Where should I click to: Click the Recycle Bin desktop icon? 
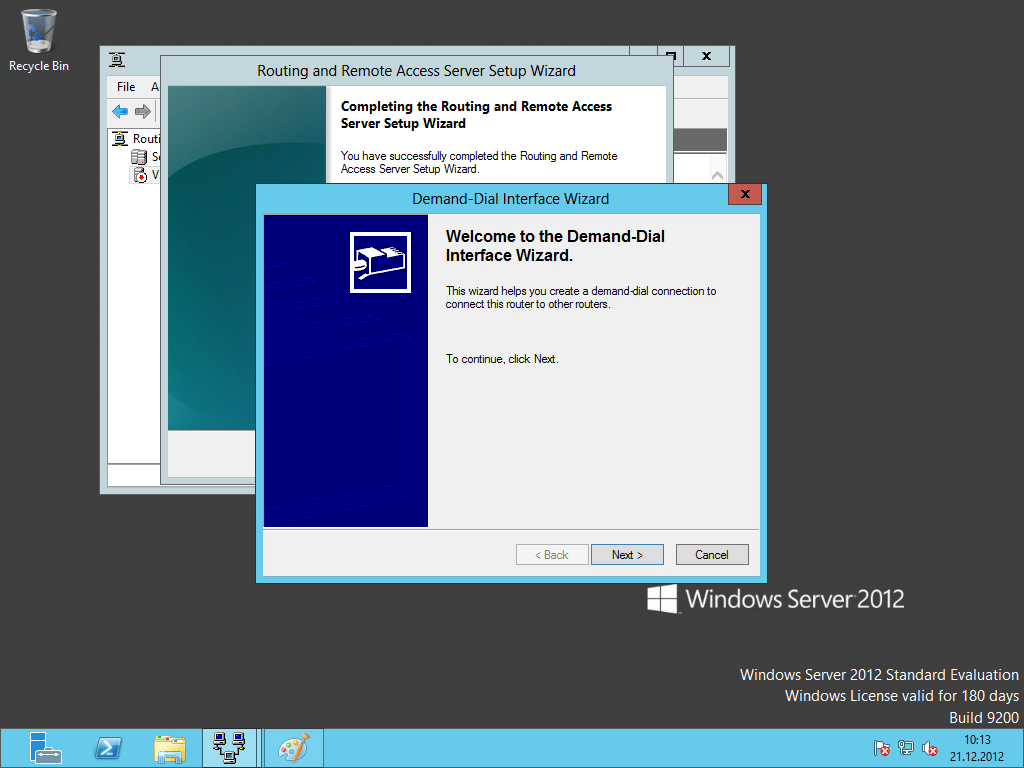coord(39,40)
